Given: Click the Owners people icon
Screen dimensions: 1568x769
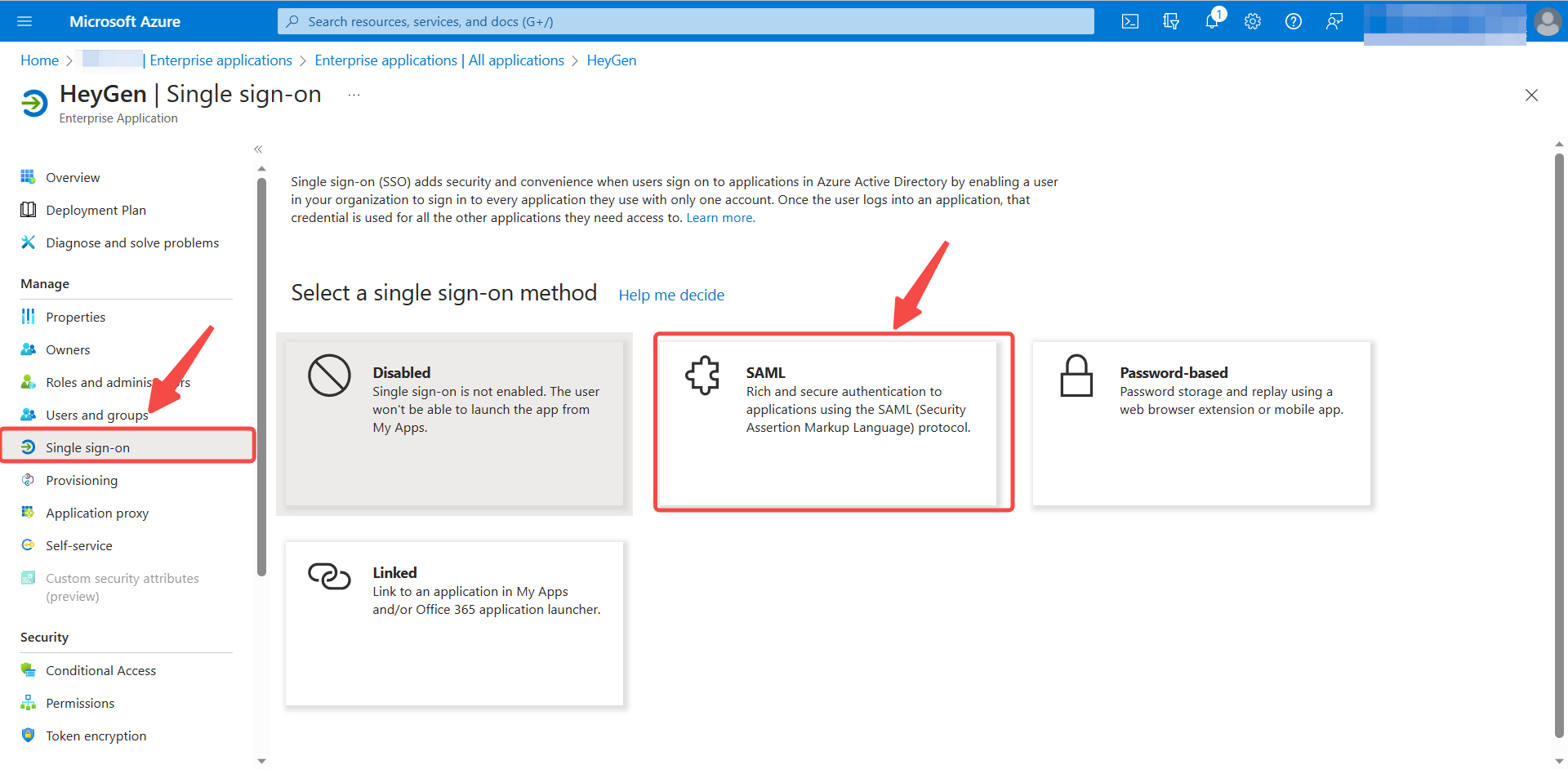Looking at the screenshot, I should tap(28, 349).
